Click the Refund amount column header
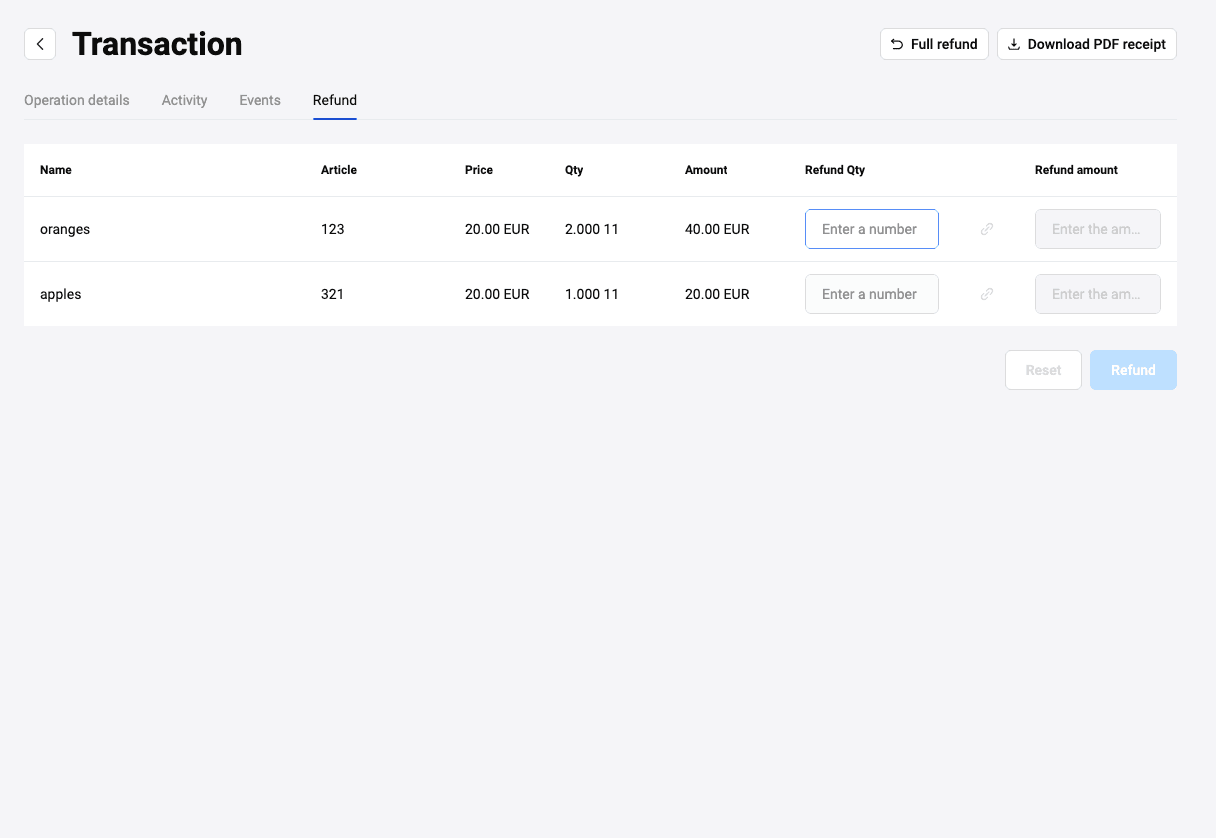Image resolution: width=1216 pixels, height=838 pixels. tap(1076, 170)
